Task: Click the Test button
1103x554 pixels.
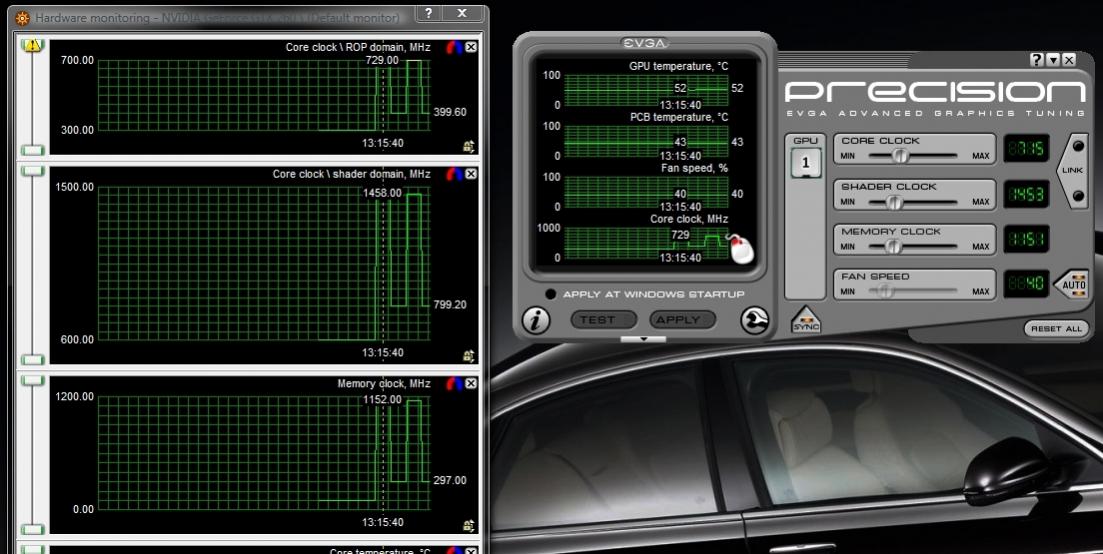Action: point(604,320)
